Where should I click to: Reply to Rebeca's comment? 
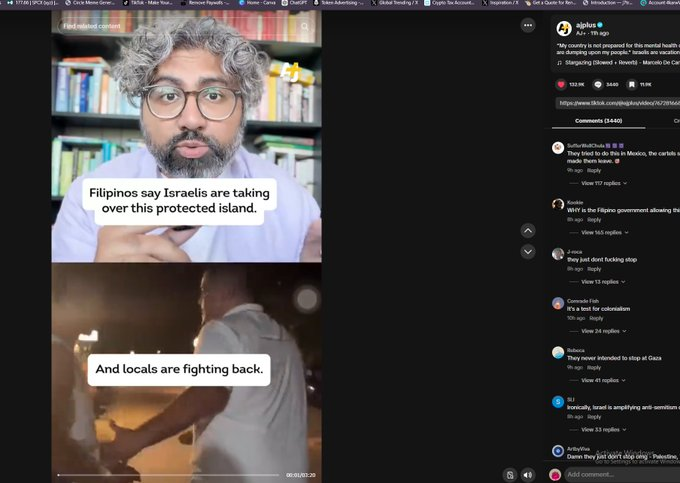pyautogui.click(x=594, y=368)
